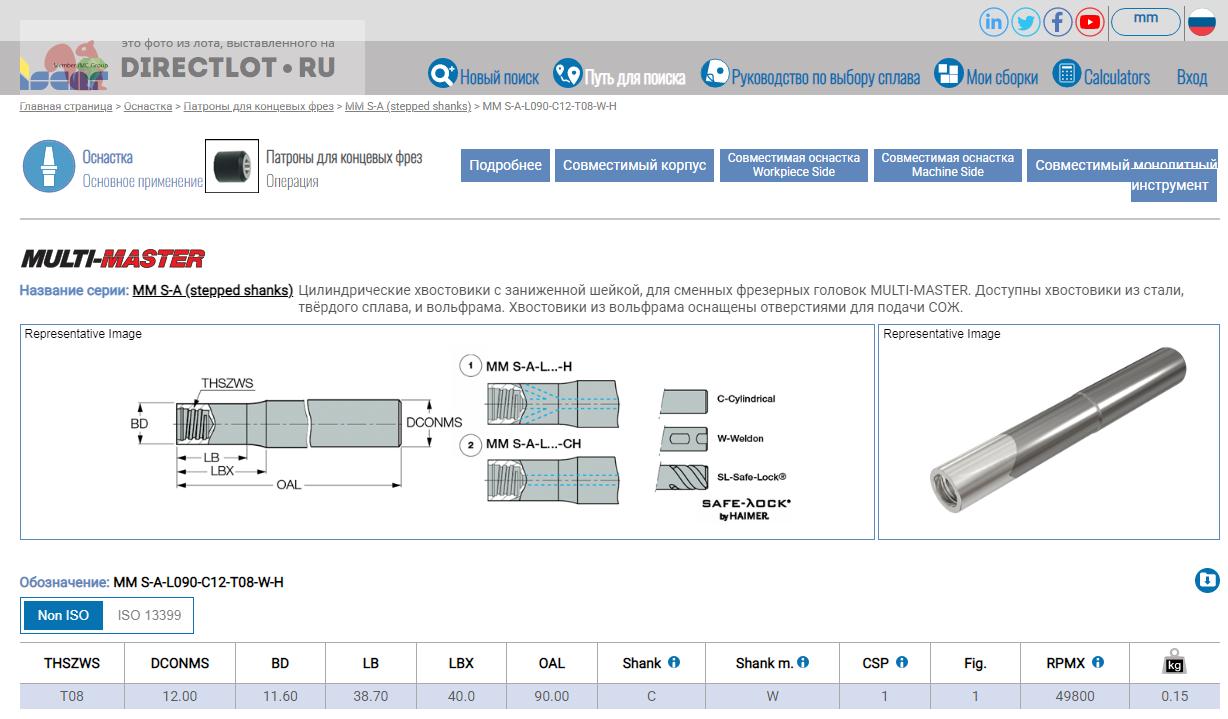Click the OAL column header
The height and width of the screenshot is (719, 1228).
[x=552, y=663]
